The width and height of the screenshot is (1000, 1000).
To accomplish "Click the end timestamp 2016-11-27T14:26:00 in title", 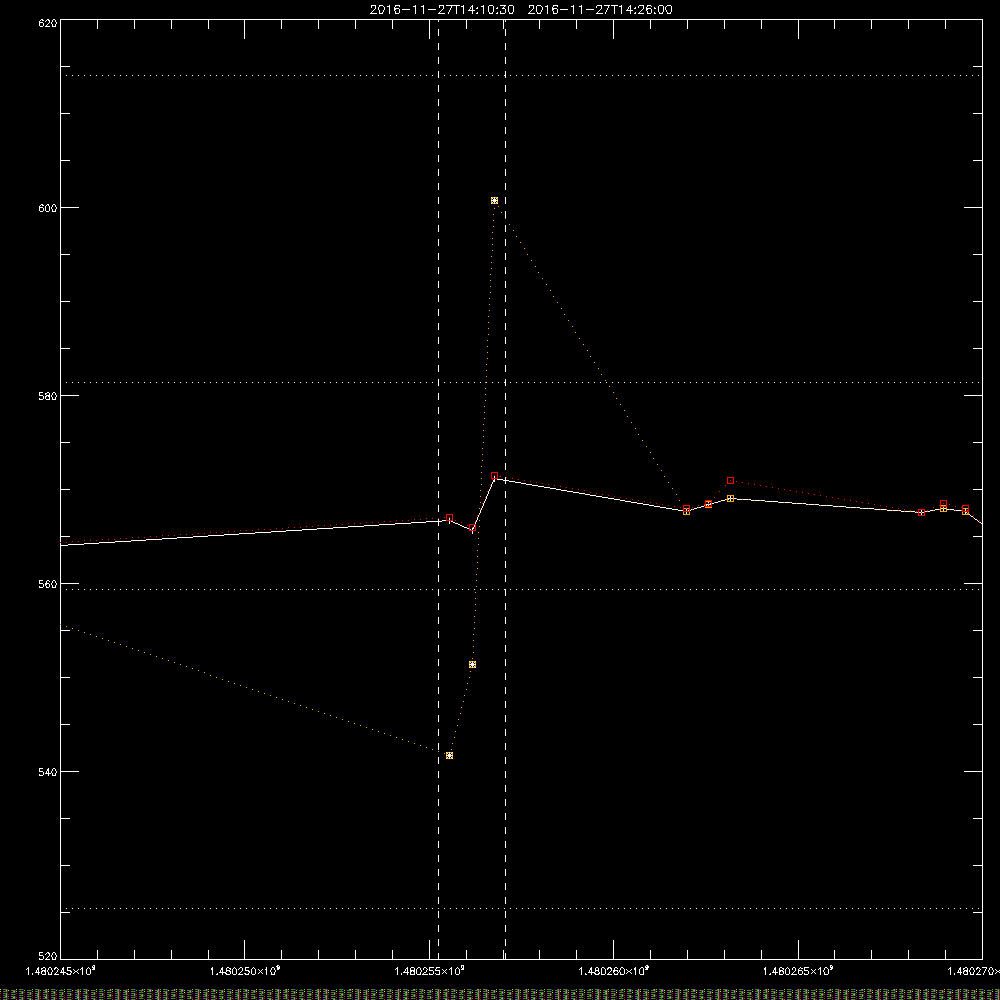I will pos(600,10).
